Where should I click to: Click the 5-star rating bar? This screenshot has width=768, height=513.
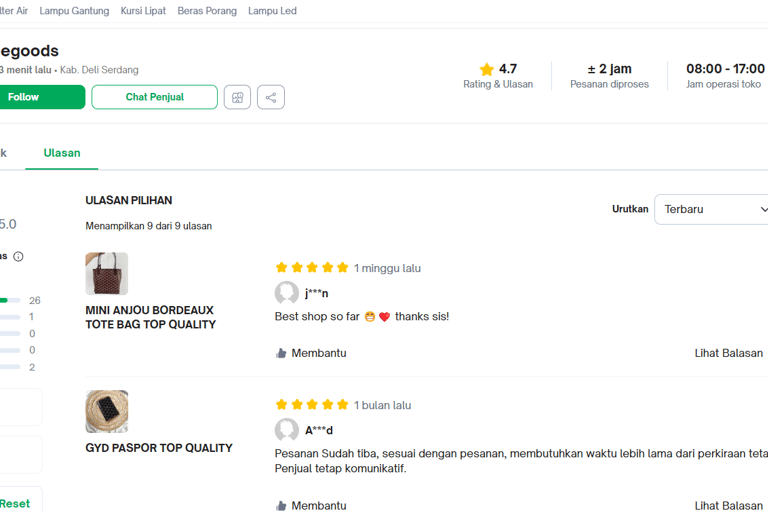[x=10, y=300]
